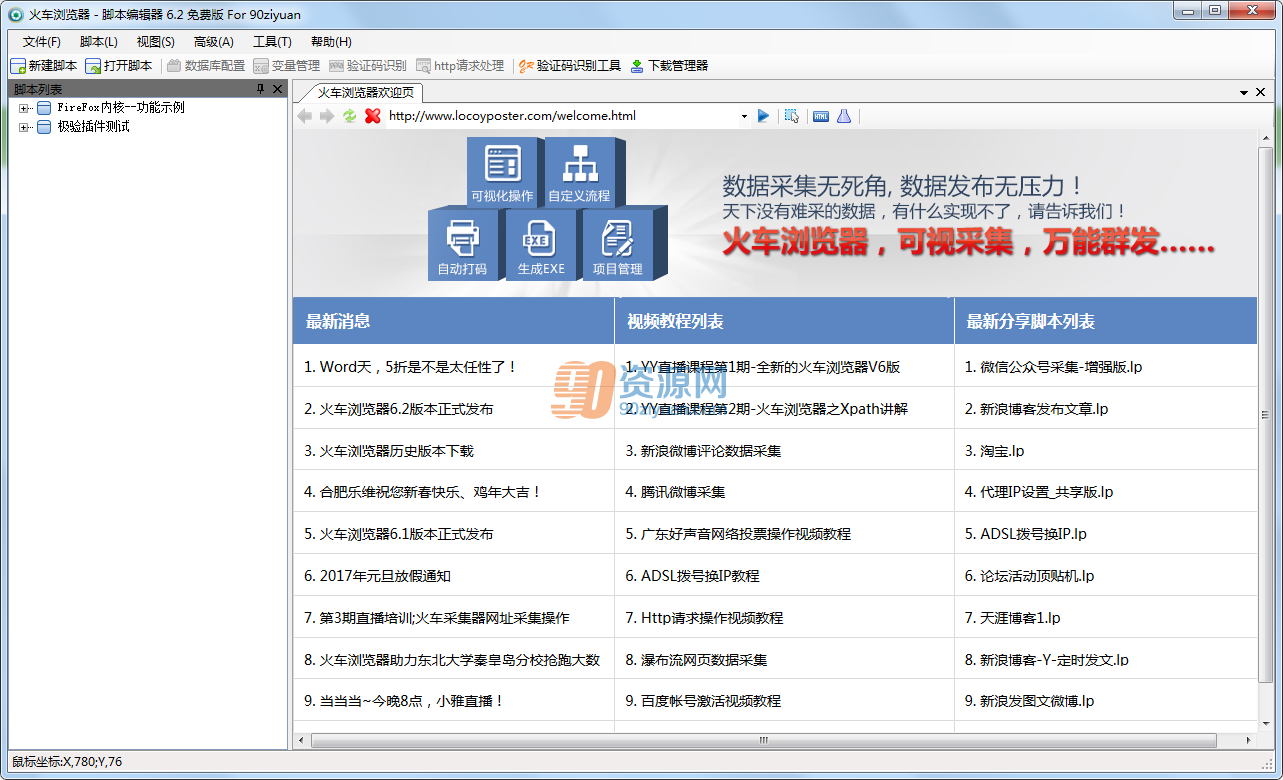Viewport: 1283px width, 780px height.
Task: Click the red X stop loading icon
Action: click(373, 116)
